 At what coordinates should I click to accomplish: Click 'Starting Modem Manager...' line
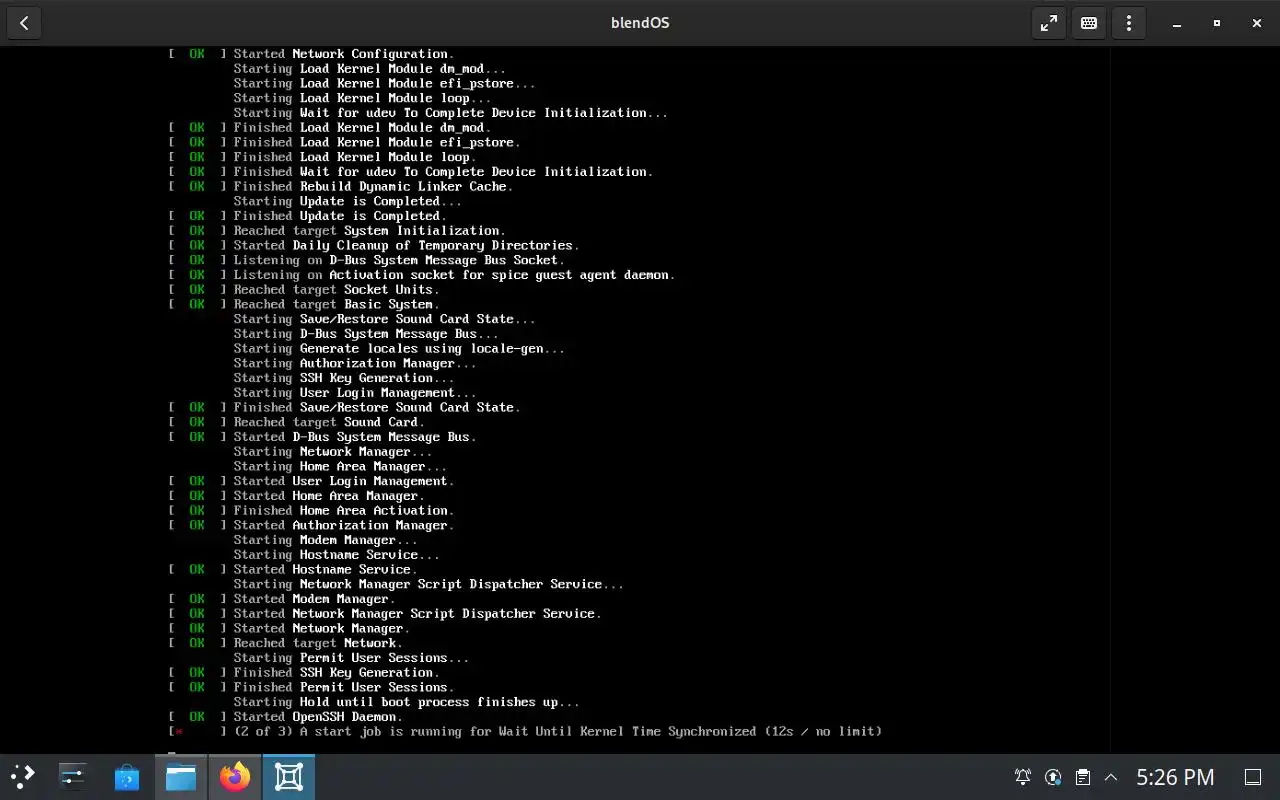[325, 540]
